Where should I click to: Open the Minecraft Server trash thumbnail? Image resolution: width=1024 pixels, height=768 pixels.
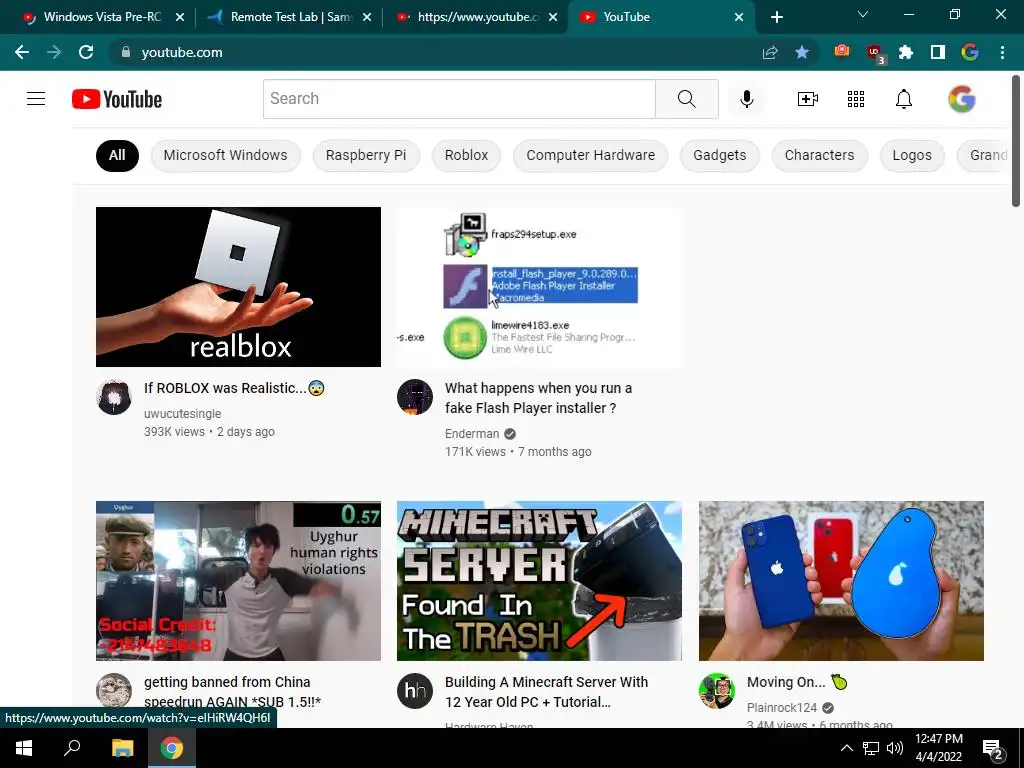[x=539, y=581]
